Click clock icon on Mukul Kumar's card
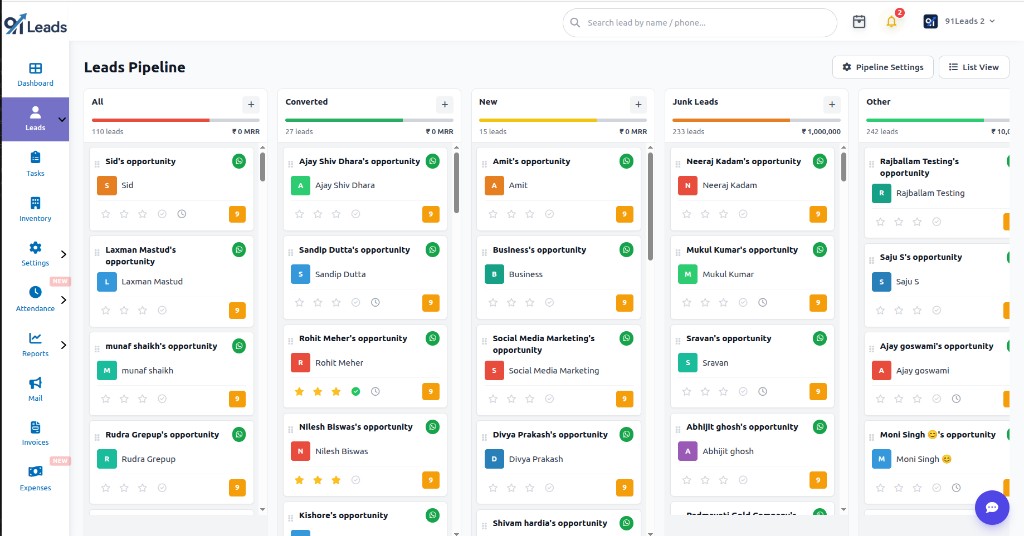The width and height of the screenshot is (1024, 536). pos(762,302)
